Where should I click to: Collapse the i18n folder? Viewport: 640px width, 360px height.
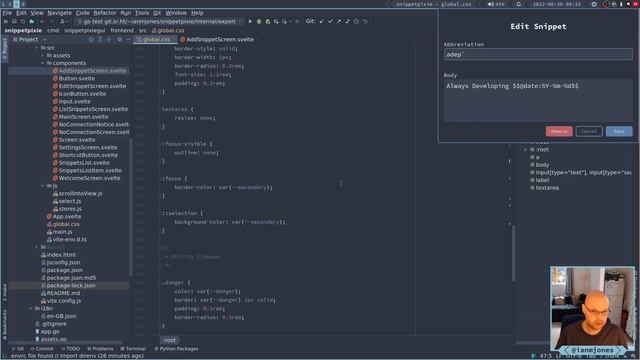[x=31, y=309]
